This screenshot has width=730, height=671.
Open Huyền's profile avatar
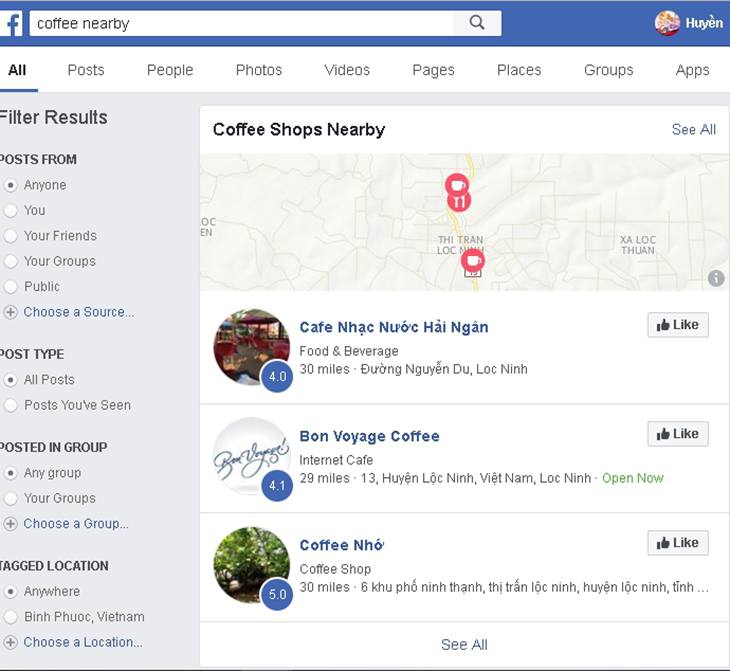click(x=667, y=23)
